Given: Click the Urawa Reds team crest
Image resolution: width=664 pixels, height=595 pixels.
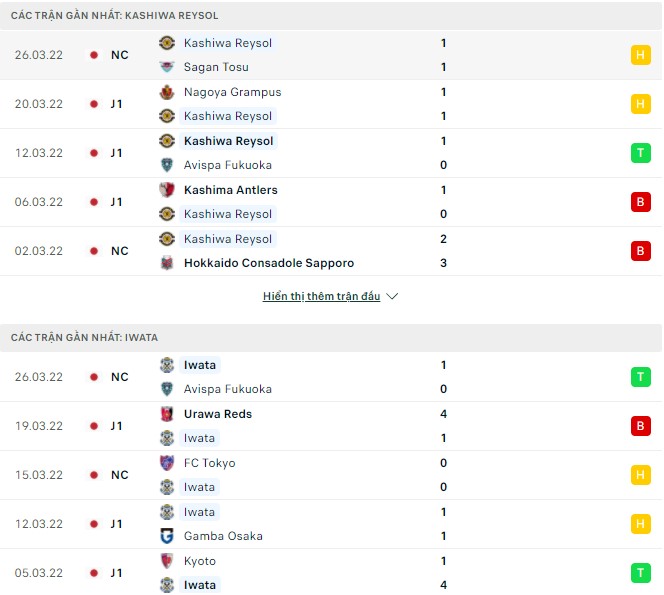Looking at the screenshot, I should (x=167, y=414).
